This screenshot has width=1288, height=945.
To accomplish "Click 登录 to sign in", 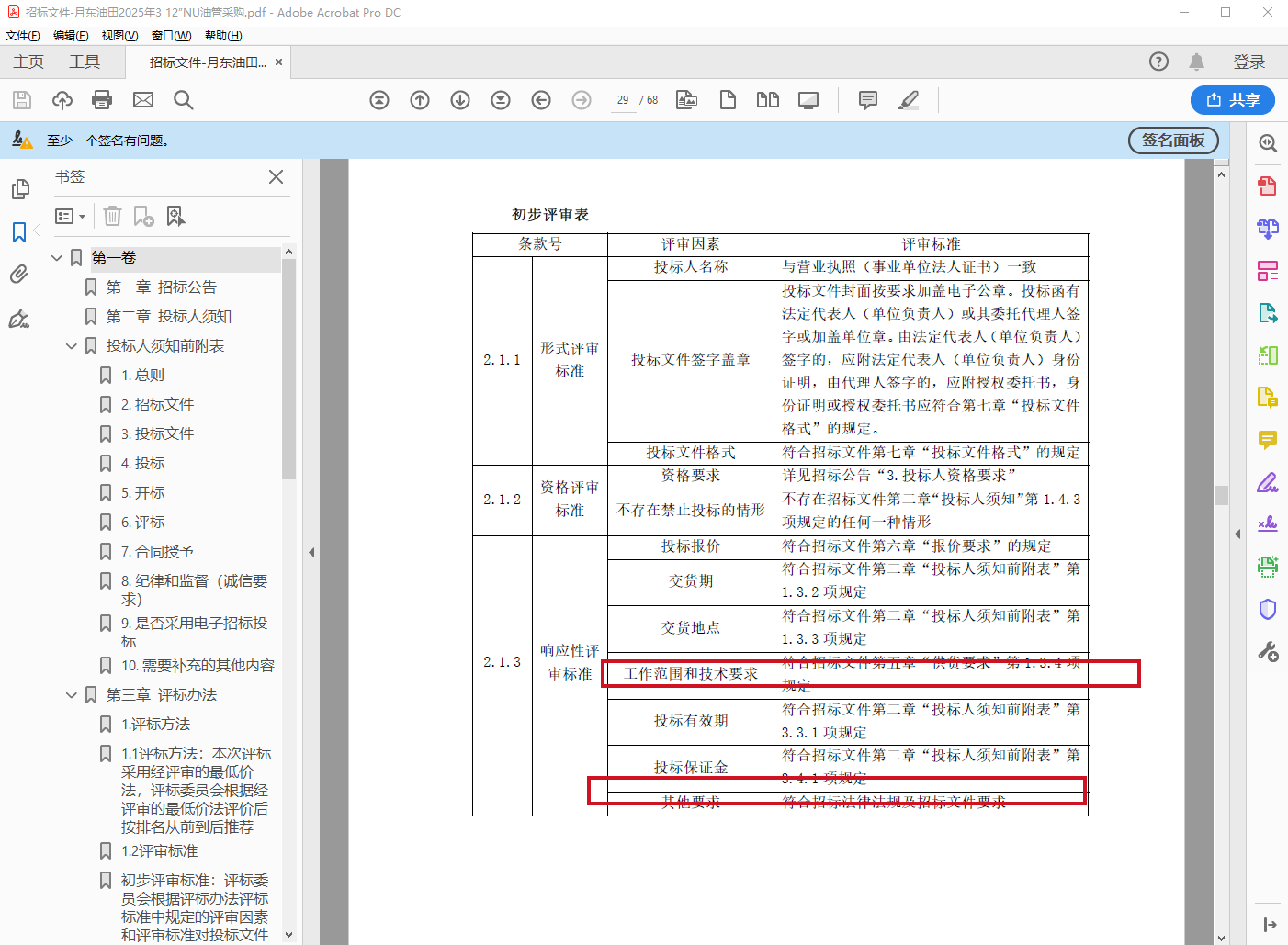I will coord(1249,62).
